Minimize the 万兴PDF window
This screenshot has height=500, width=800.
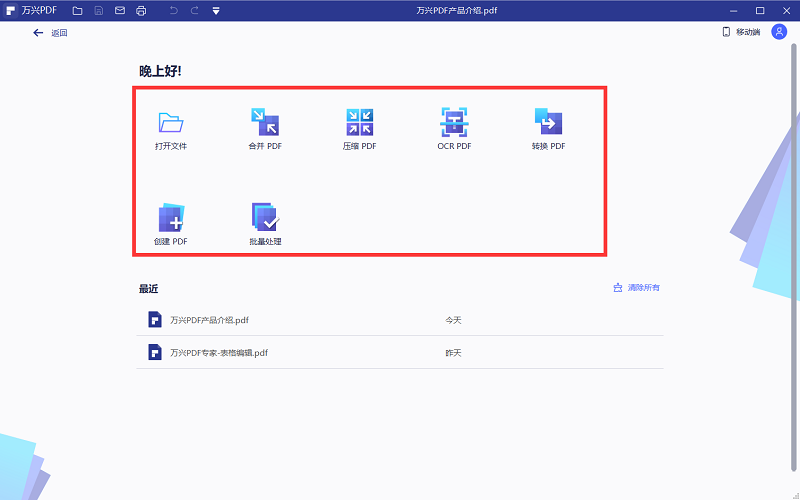(734, 11)
